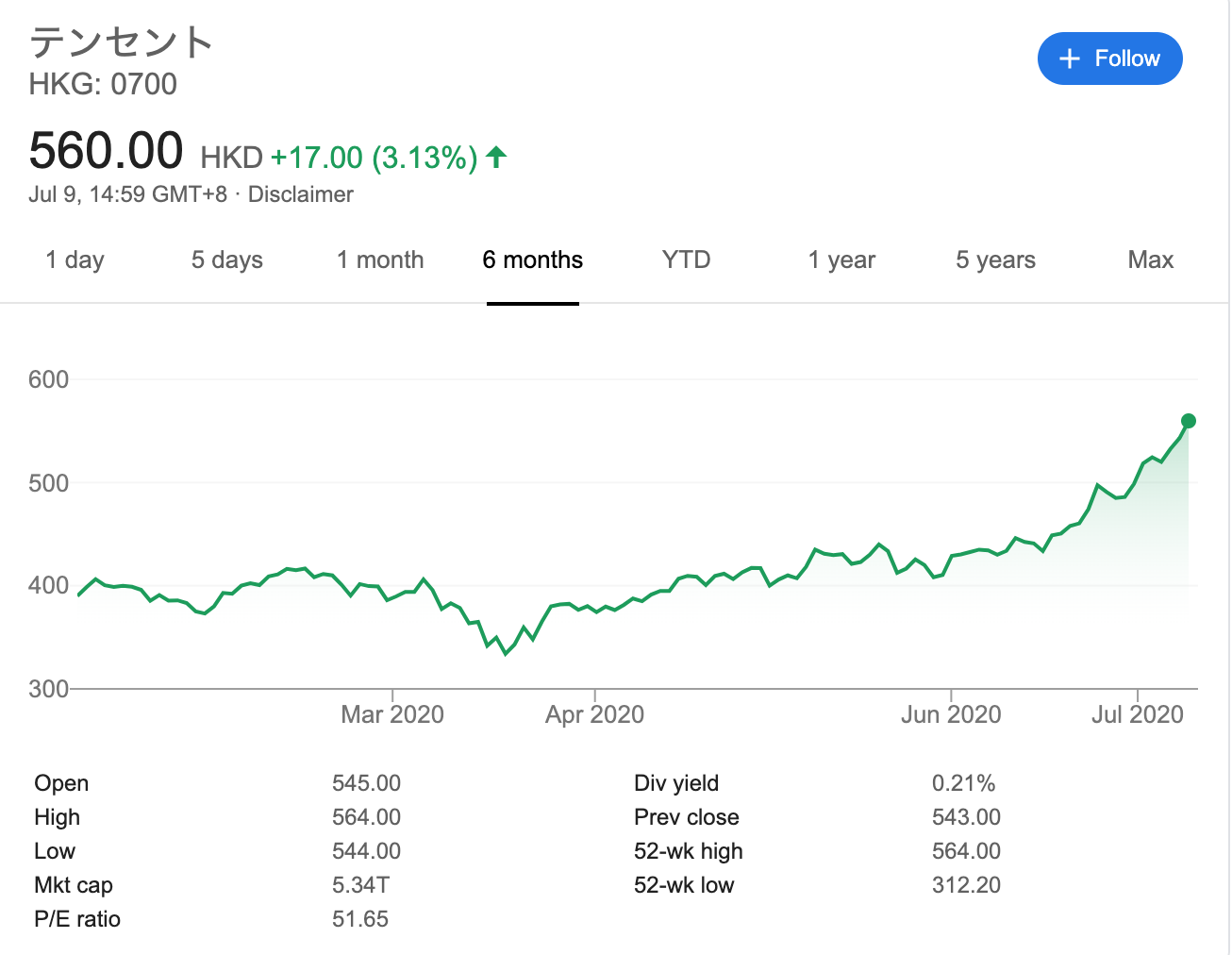Click the green up arrow beside the percentage change

[496, 157]
